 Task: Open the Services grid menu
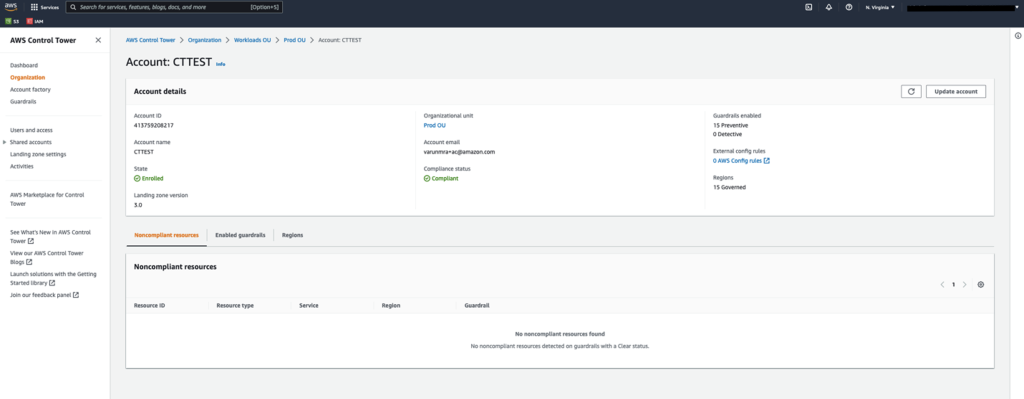pos(44,7)
